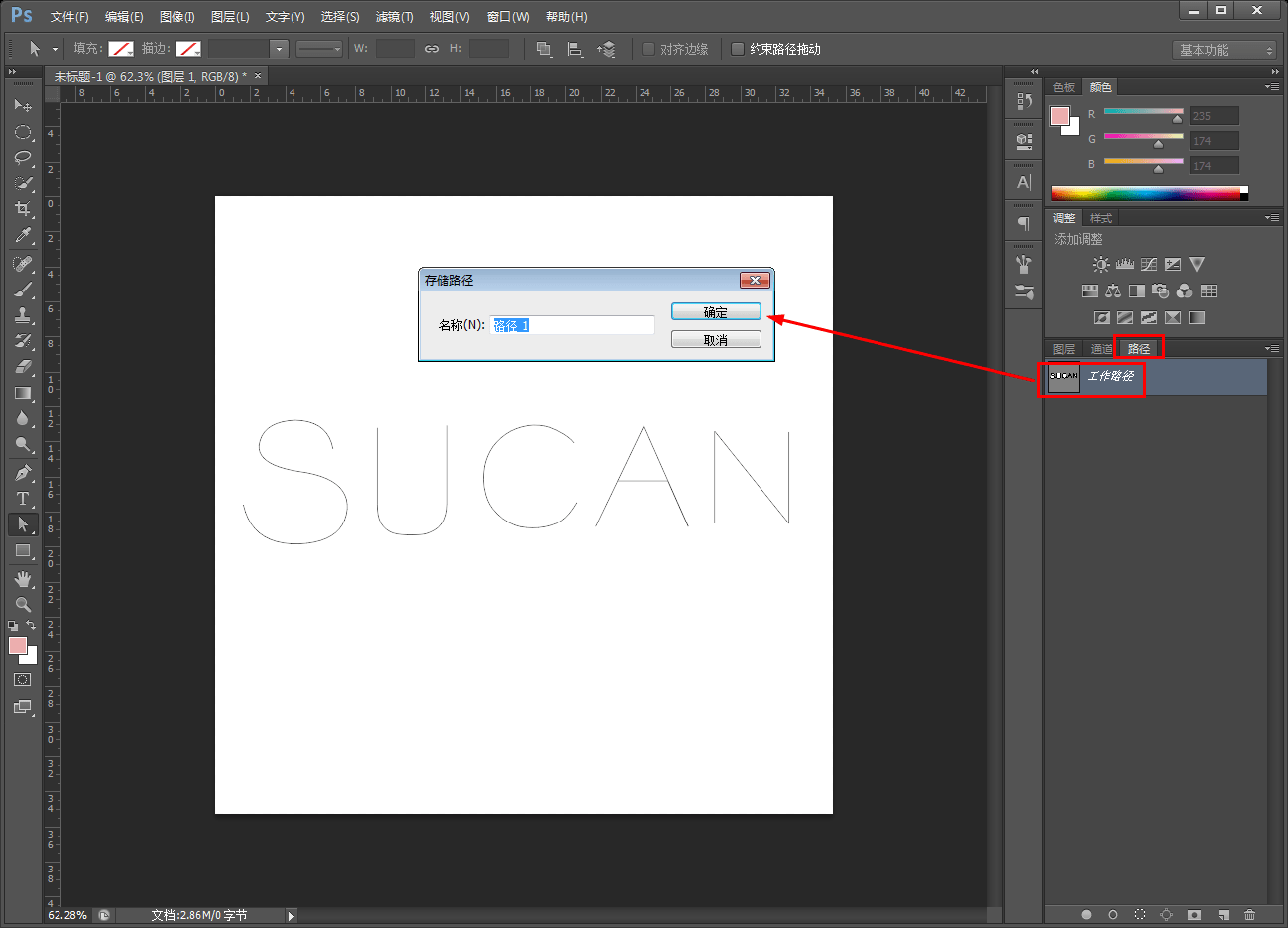
Task: Toggle the 约束路径拖动 checkbox
Action: (738, 49)
